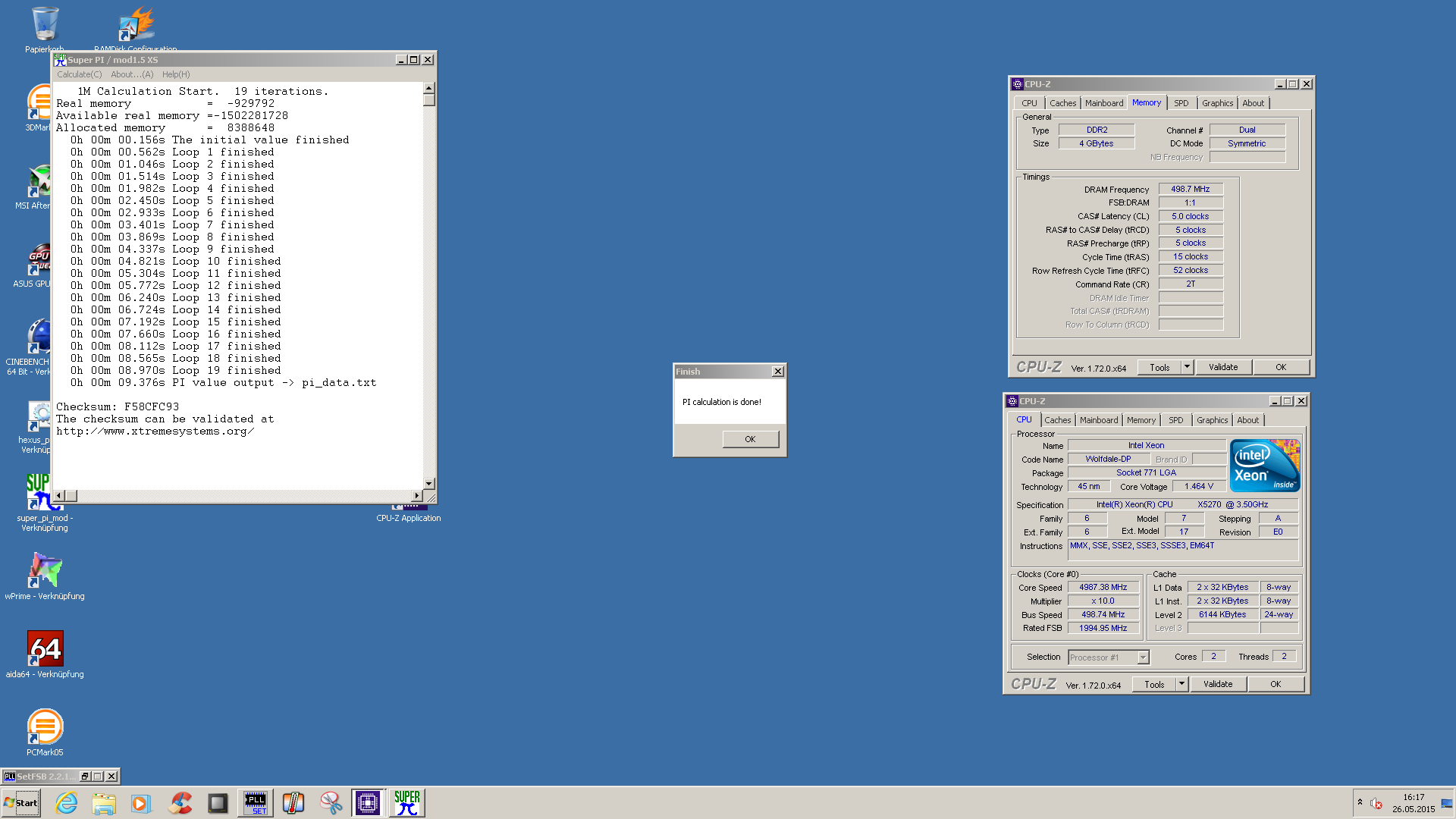Screen dimensions: 1456x819
Task: Open About tab in upper CPU-Z
Action: 1253,103
